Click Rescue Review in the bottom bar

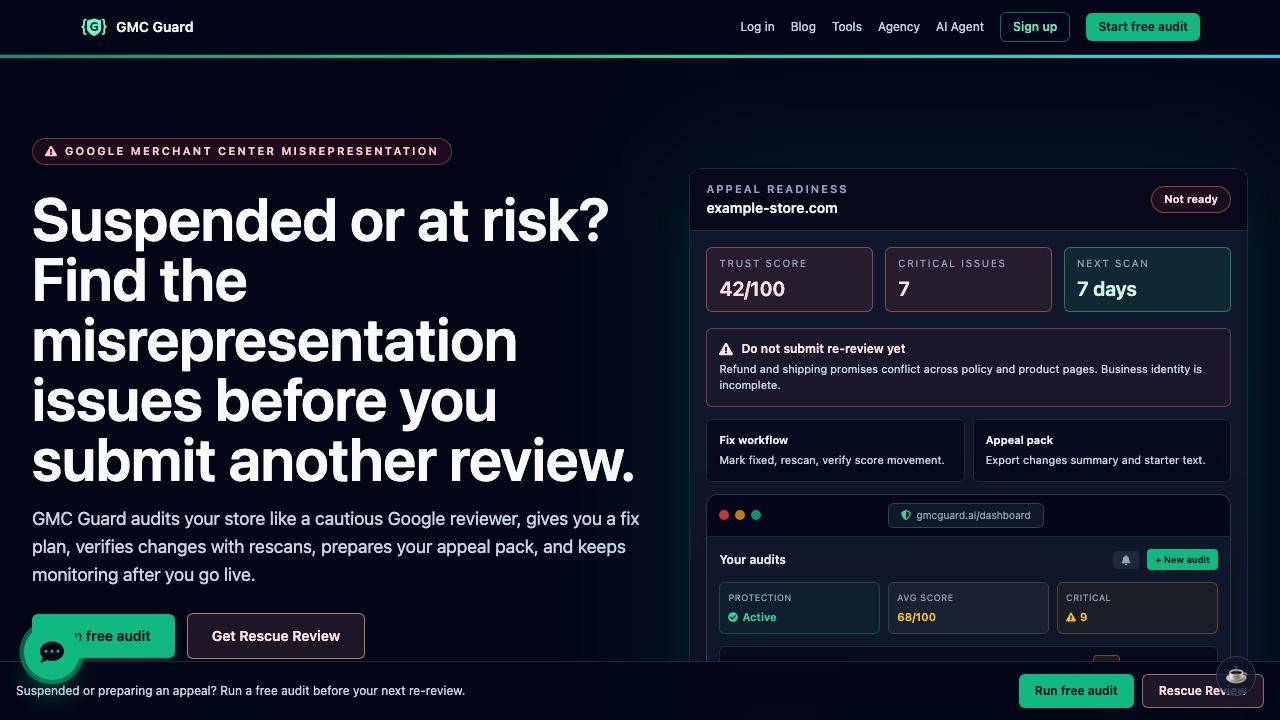(x=1203, y=691)
